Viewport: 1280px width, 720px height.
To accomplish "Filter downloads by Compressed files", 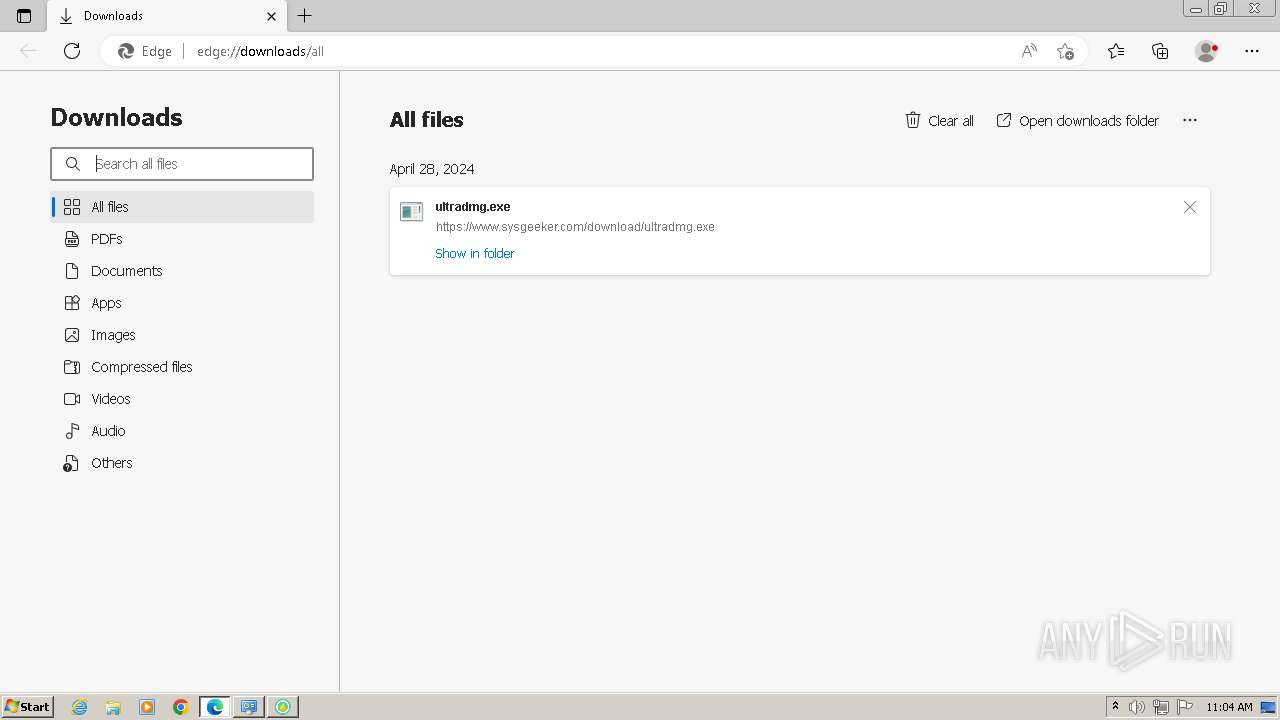I will tap(182, 367).
